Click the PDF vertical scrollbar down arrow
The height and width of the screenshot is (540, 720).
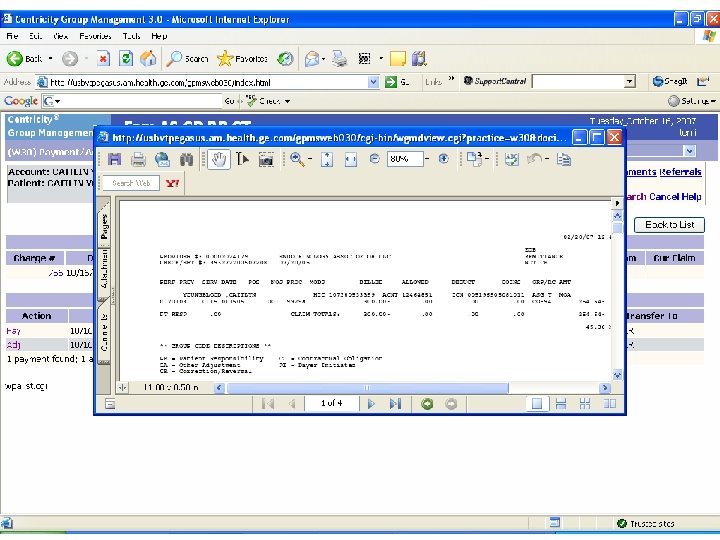(617, 375)
